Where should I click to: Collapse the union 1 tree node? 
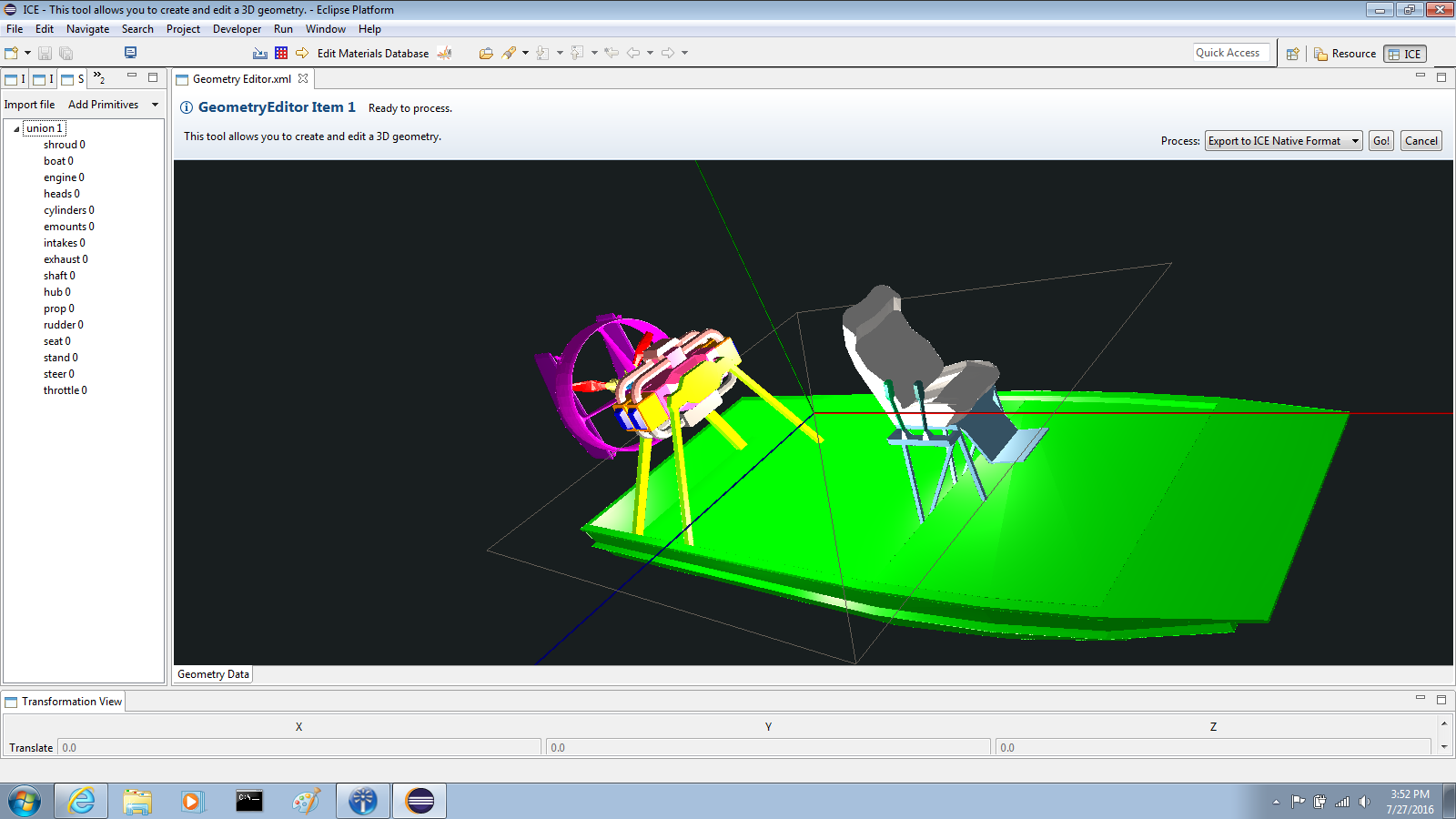point(16,129)
